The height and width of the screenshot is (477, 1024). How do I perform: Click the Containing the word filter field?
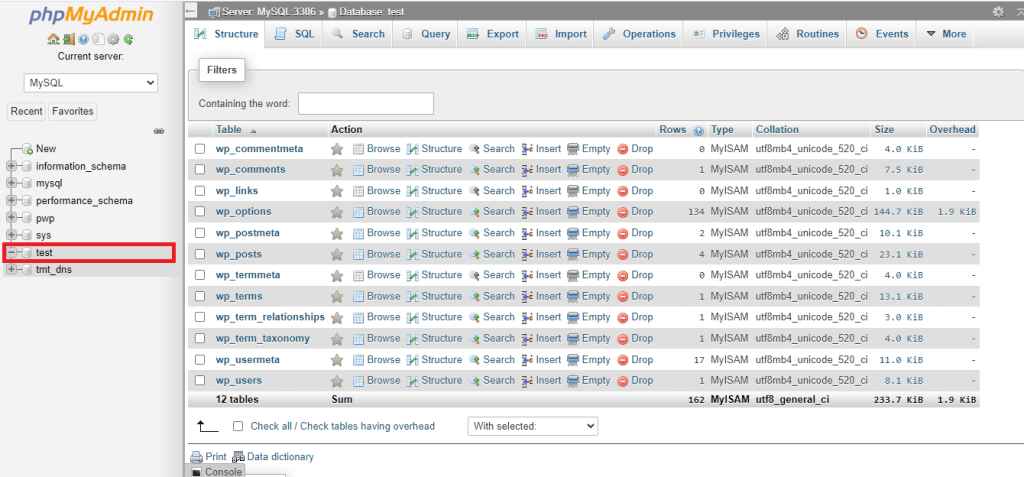(x=366, y=103)
